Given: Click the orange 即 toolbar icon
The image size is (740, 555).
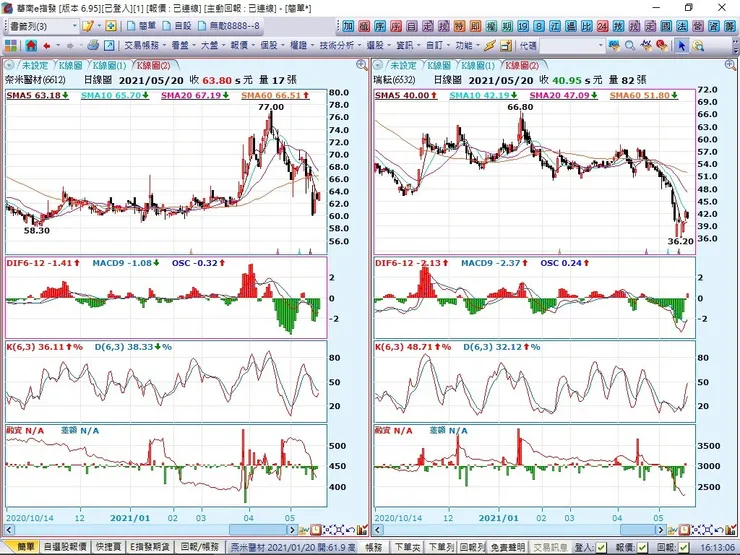Looking at the screenshot, I should point(475,26).
